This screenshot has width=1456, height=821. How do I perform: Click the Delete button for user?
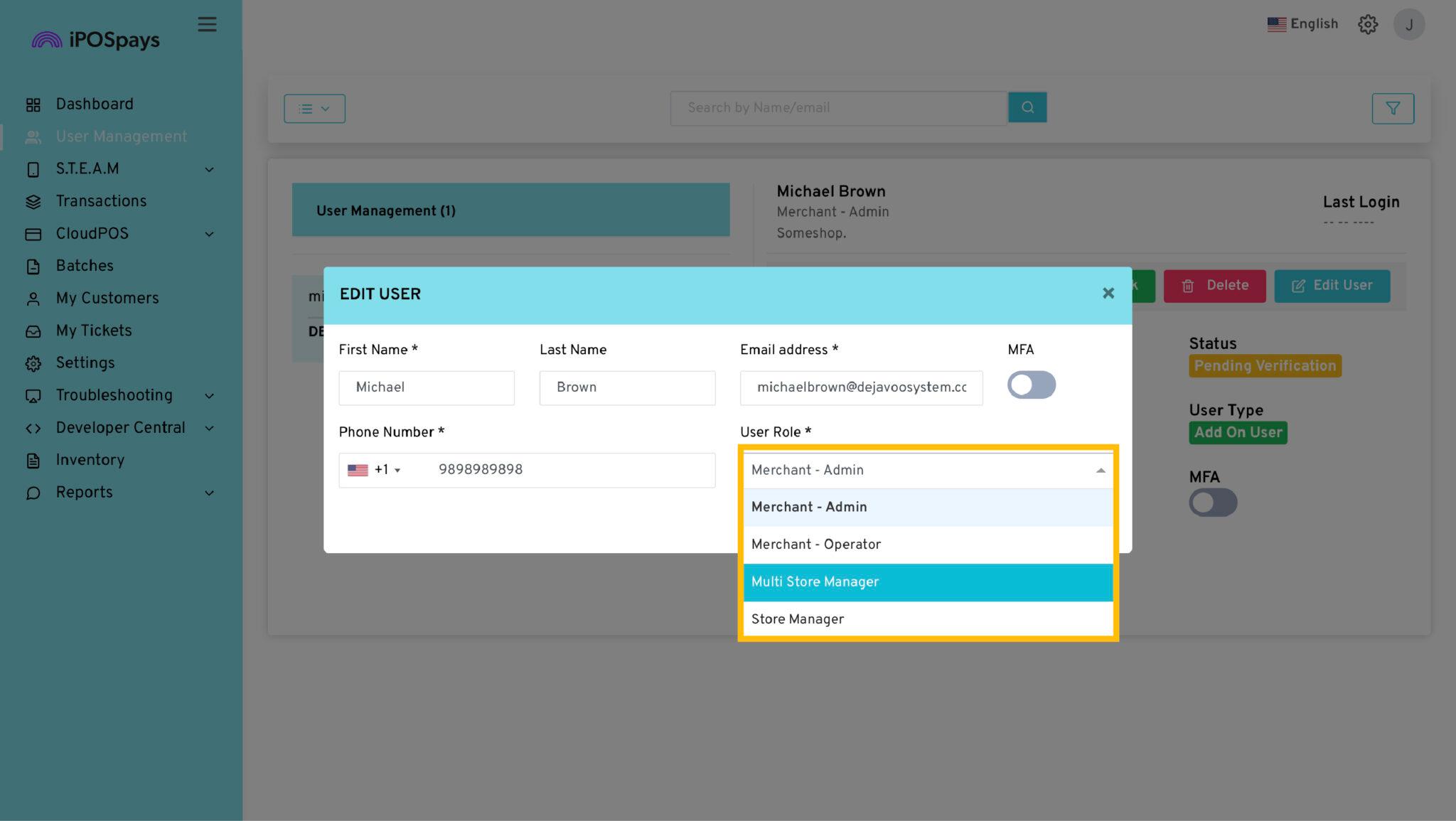(x=1214, y=285)
